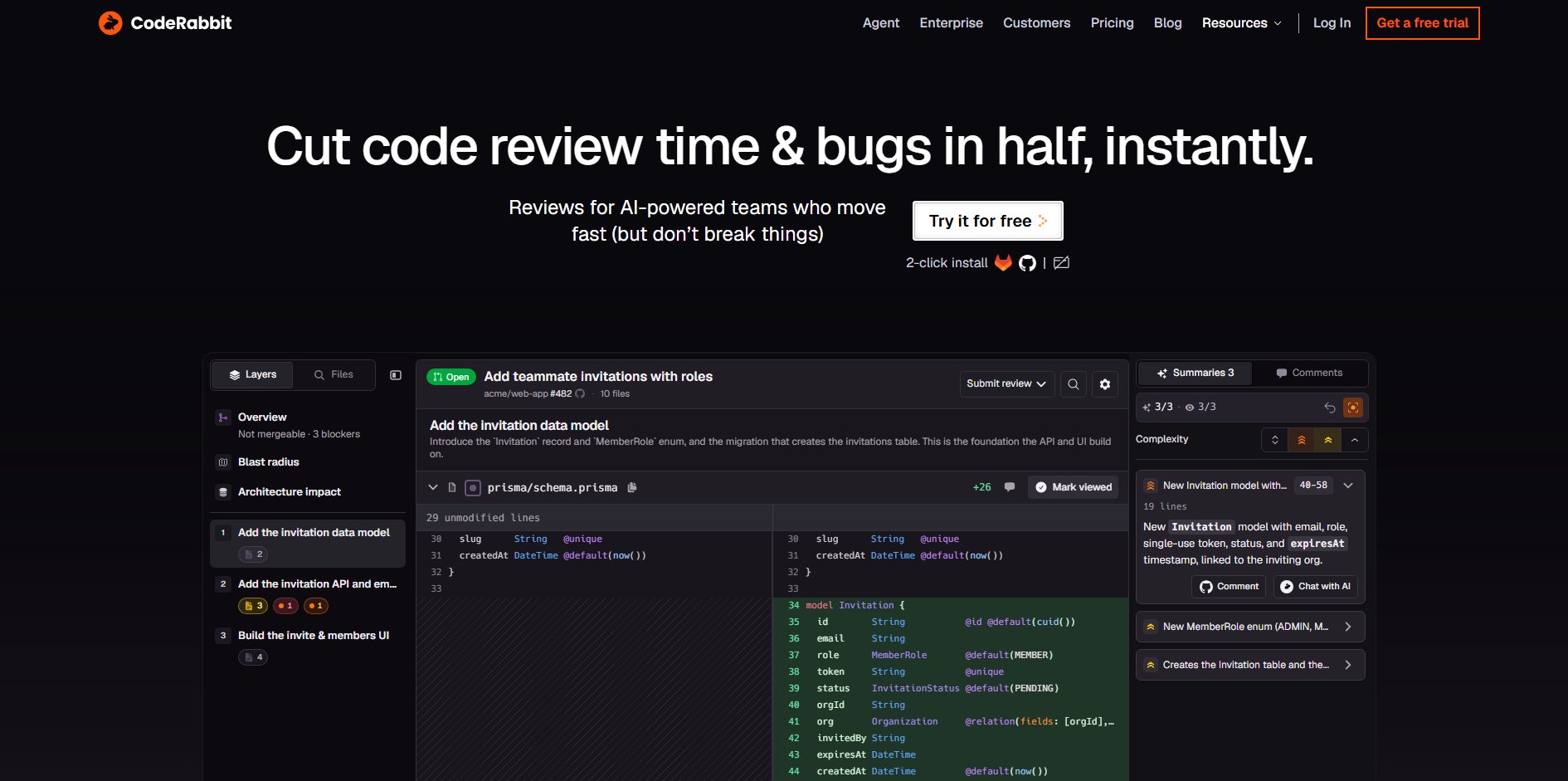Image resolution: width=1568 pixels, height=781 pixels.
Task: Switch to the Layers tab
Action: pos(253,375)
